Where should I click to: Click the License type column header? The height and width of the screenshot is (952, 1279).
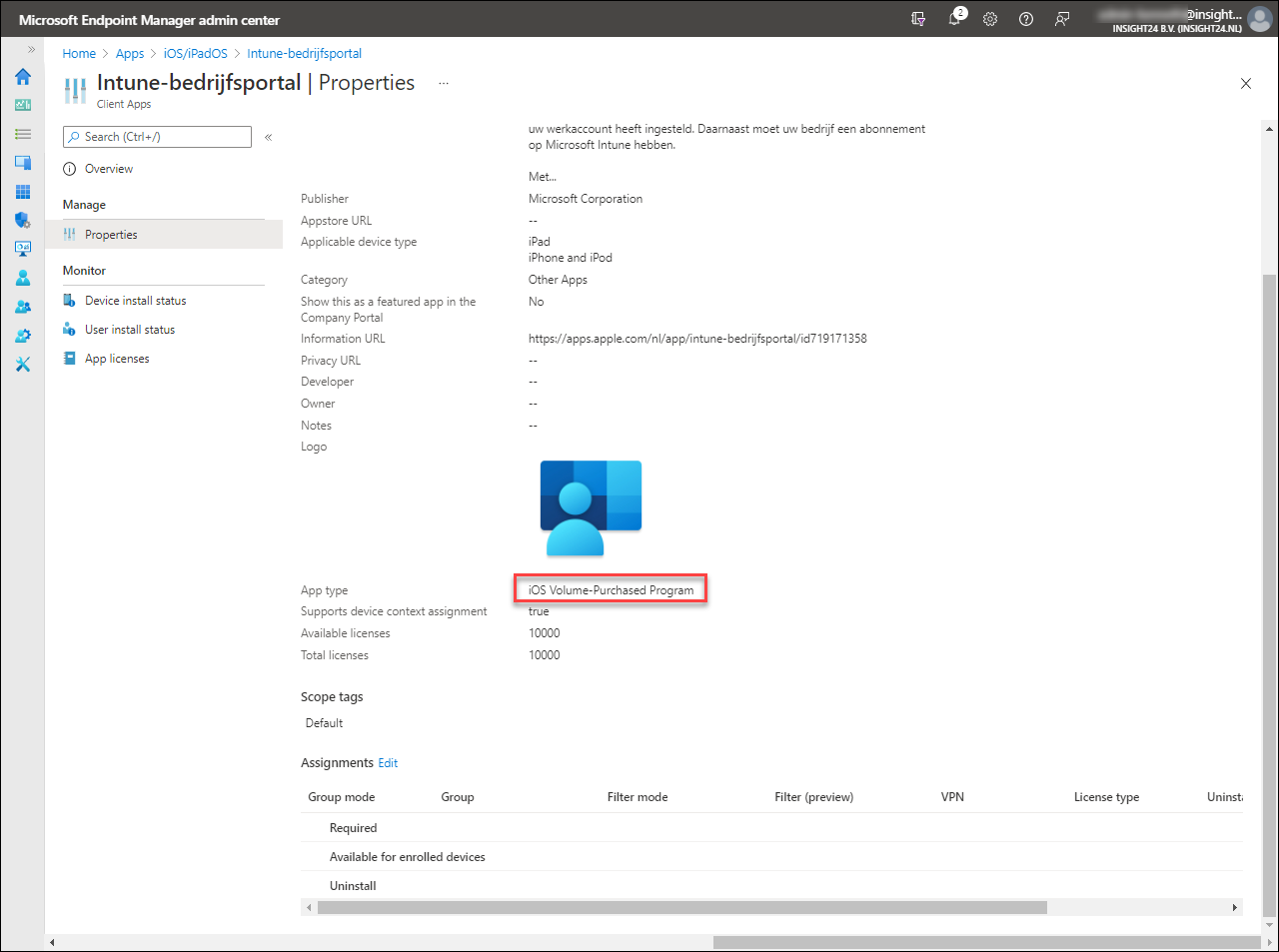(1106, 797)
